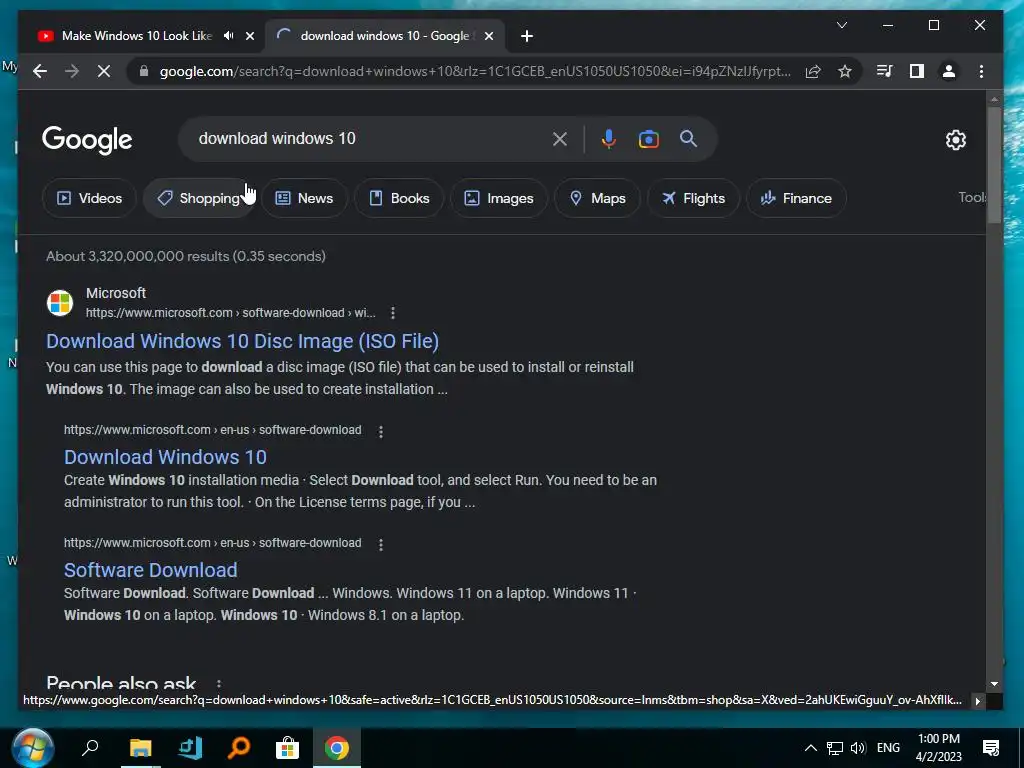Open the clock showing 1:00 PM

[x=938, y=748]
